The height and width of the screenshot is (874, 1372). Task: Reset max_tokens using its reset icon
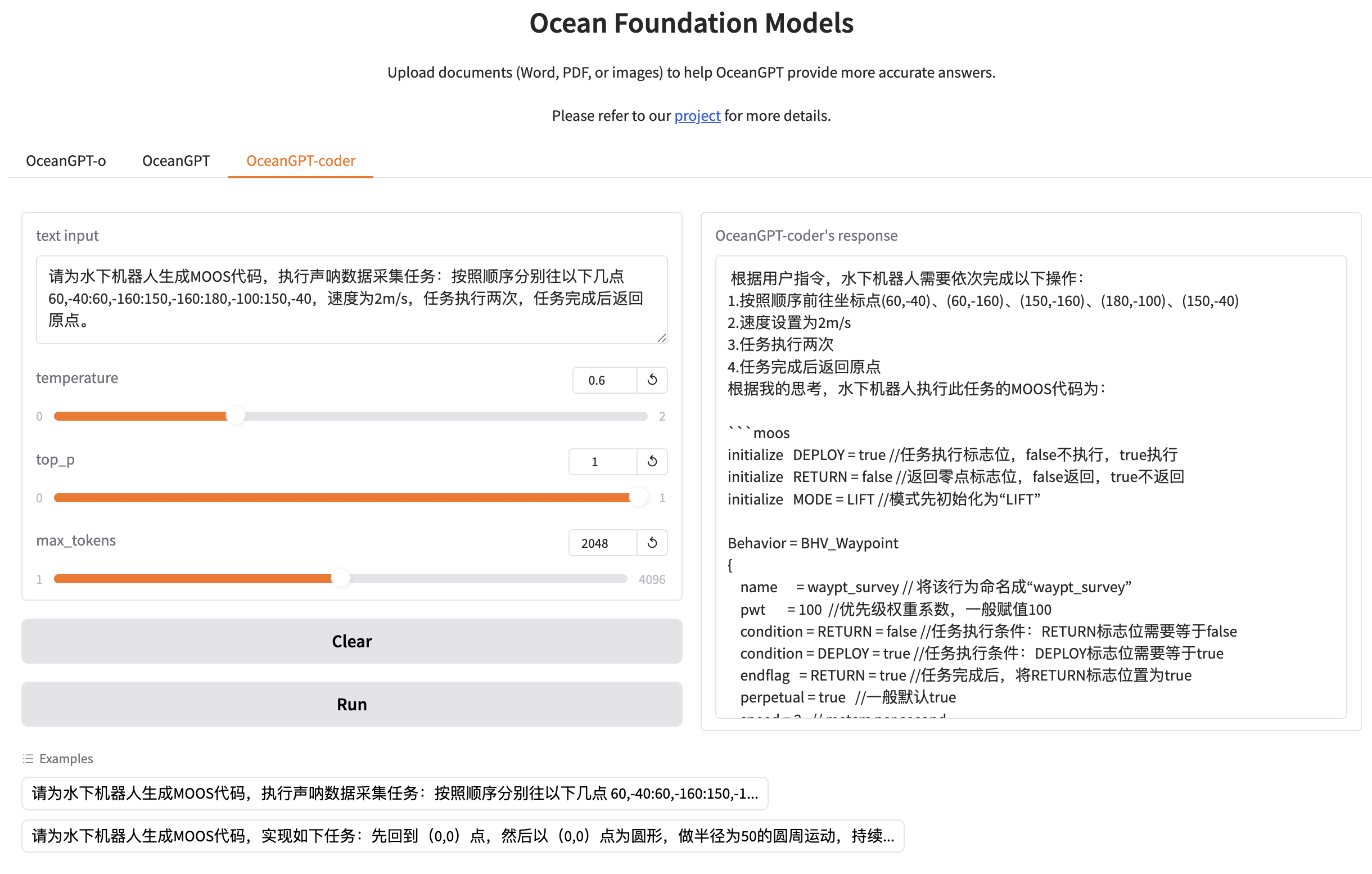click(x=652, y=543)
